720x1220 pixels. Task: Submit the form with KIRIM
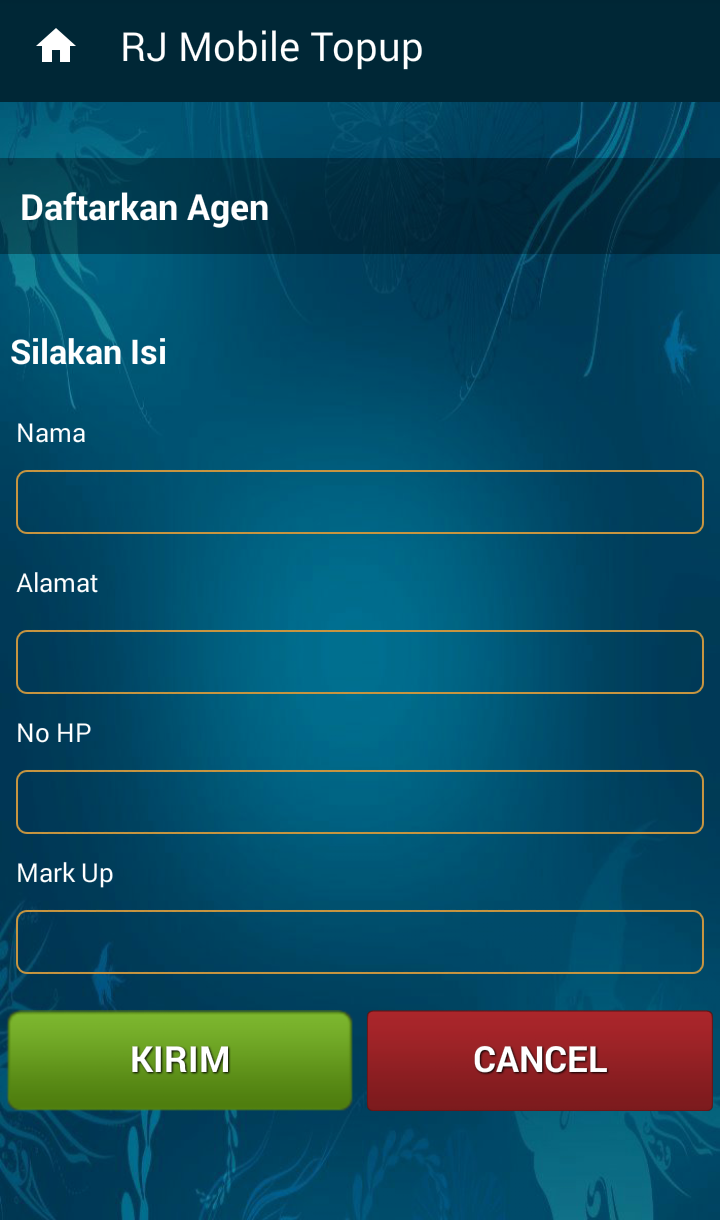tap(180, 1060)
